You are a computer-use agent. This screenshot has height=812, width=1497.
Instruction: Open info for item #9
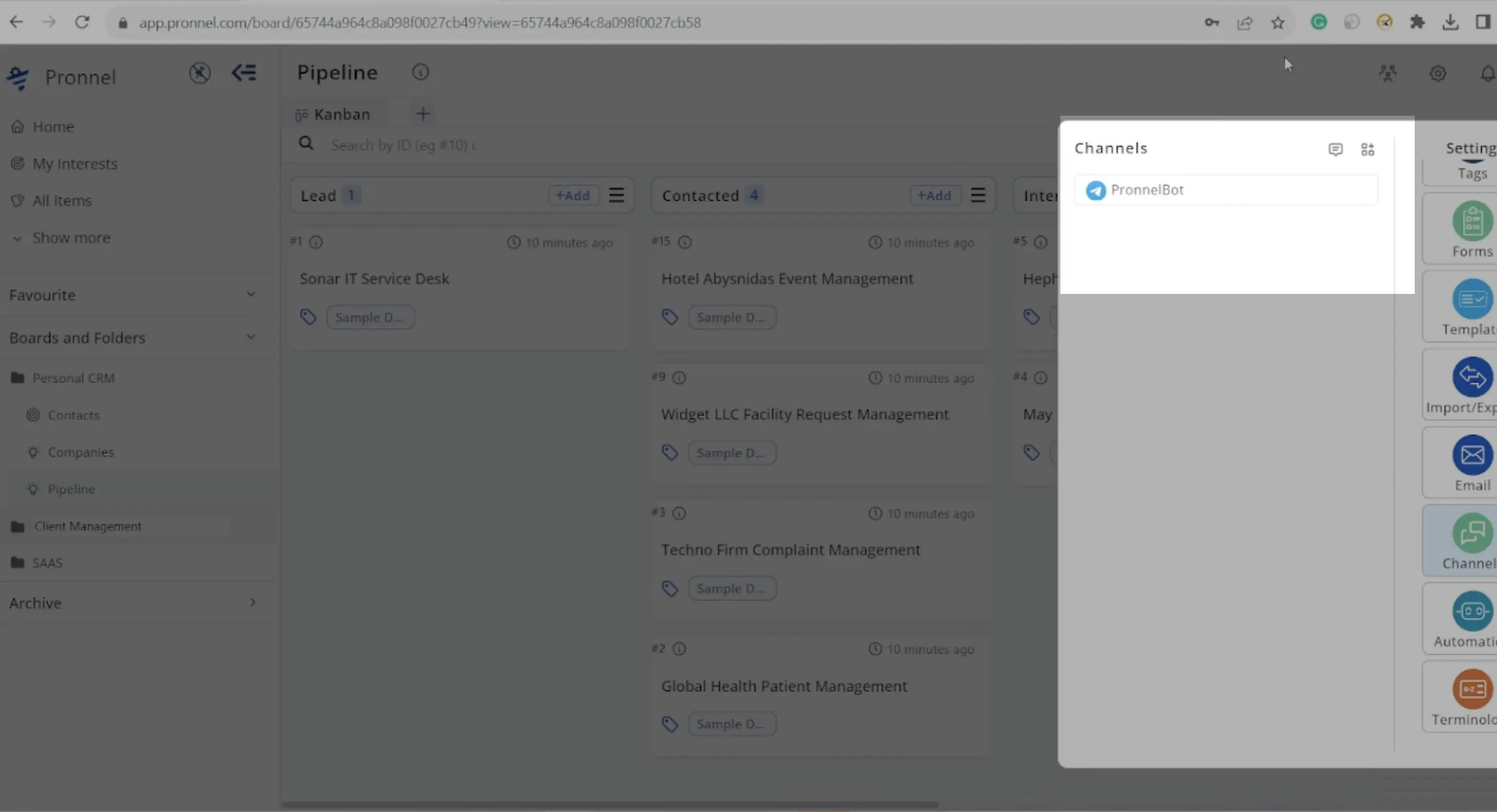click(x=679, y=378)
